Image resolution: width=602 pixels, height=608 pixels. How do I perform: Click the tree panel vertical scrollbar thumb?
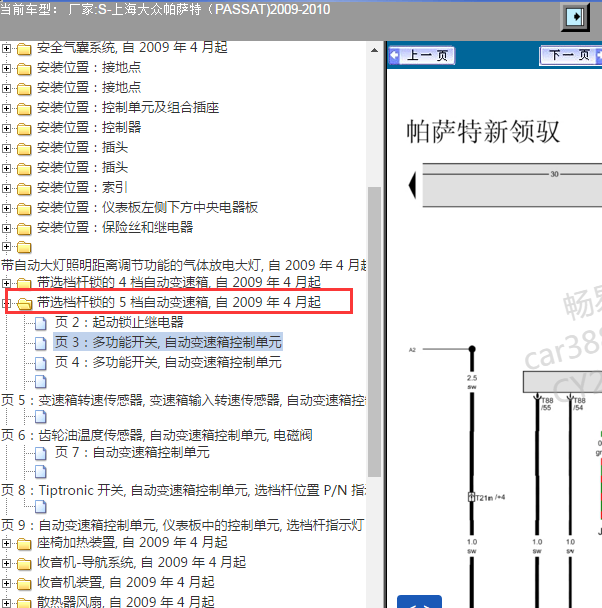[374, 332]
